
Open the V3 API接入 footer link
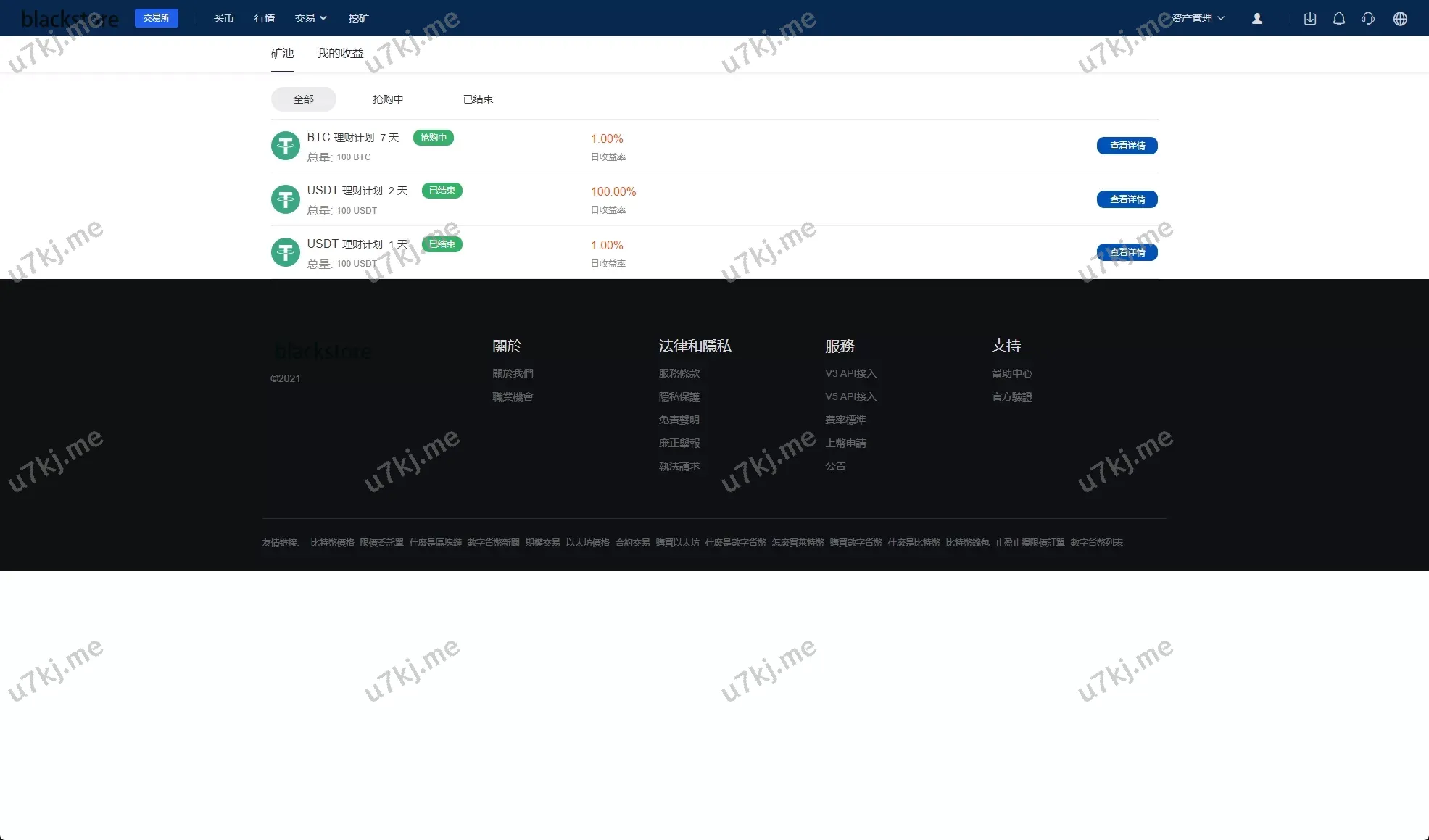coord(850,373)
